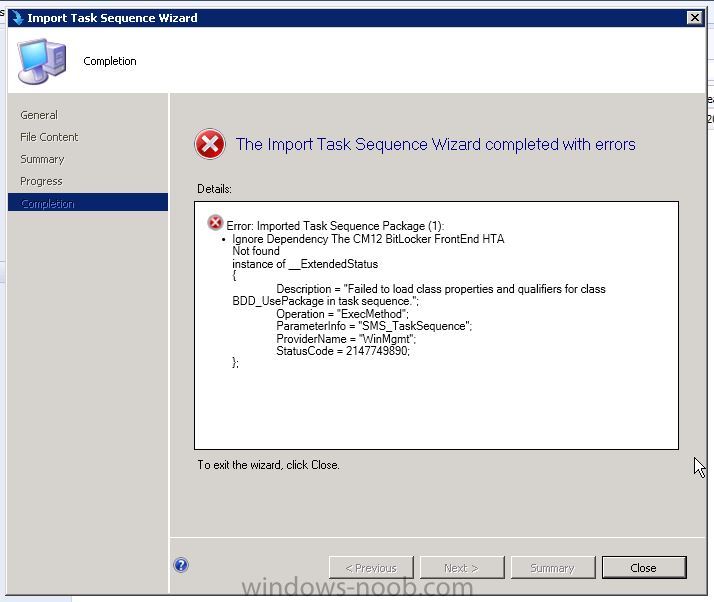Image resolution: width=714 pixels, height=602 pixels.
Task: Click the disabled Summary button at bottom
Action: 552,568
